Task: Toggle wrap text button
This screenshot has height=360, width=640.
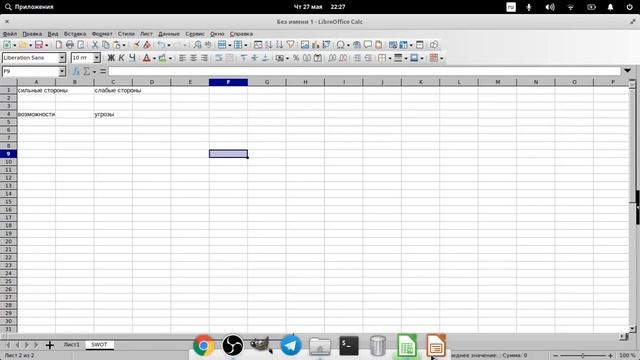Action: tap(219, 58)
